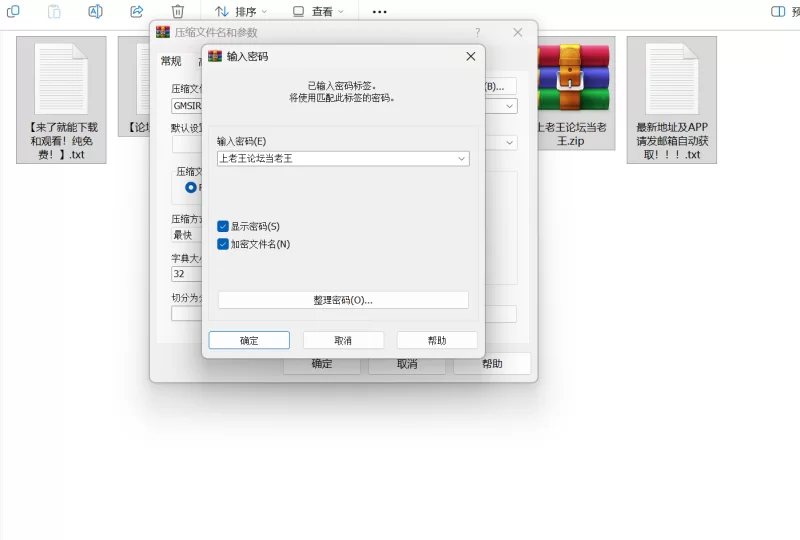
Task: Switch to the 常规 tab
Action: coord(171,61)
